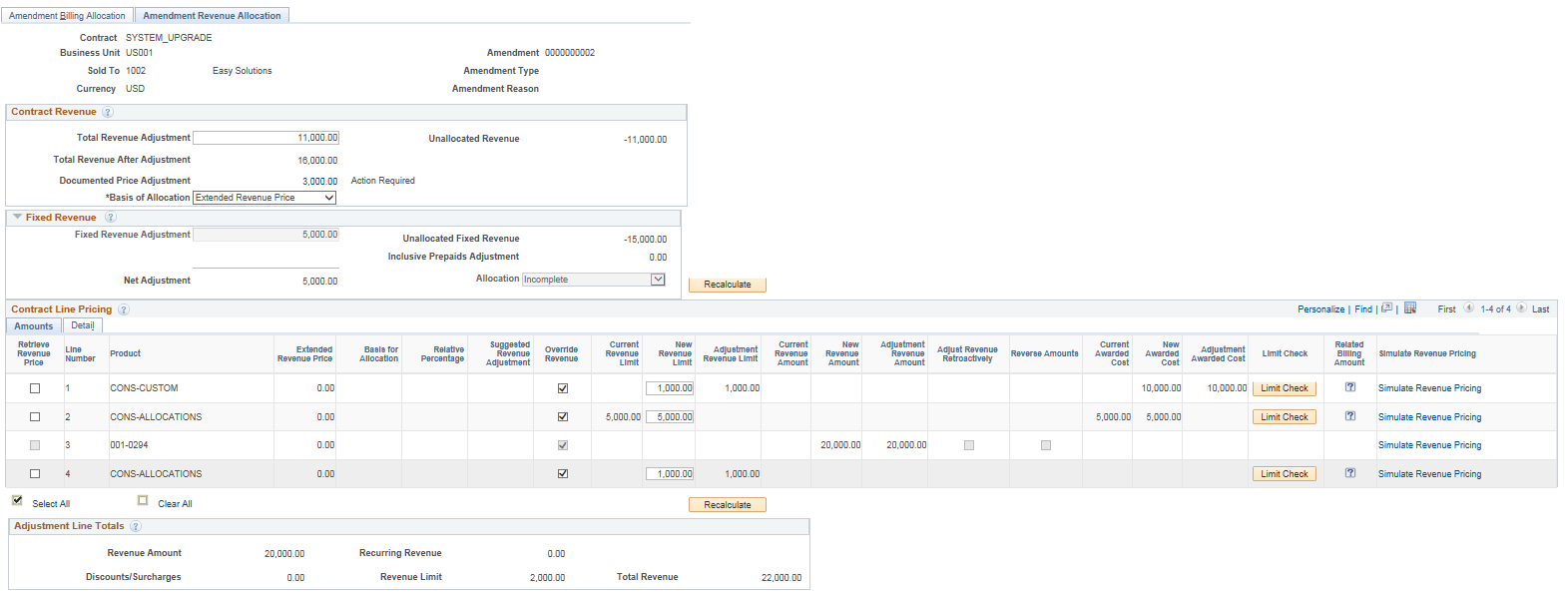Click Limit Check for CONS-CUSTOM line
The height and width of the screenshot is (595, 1568).
pos(1285,388)
